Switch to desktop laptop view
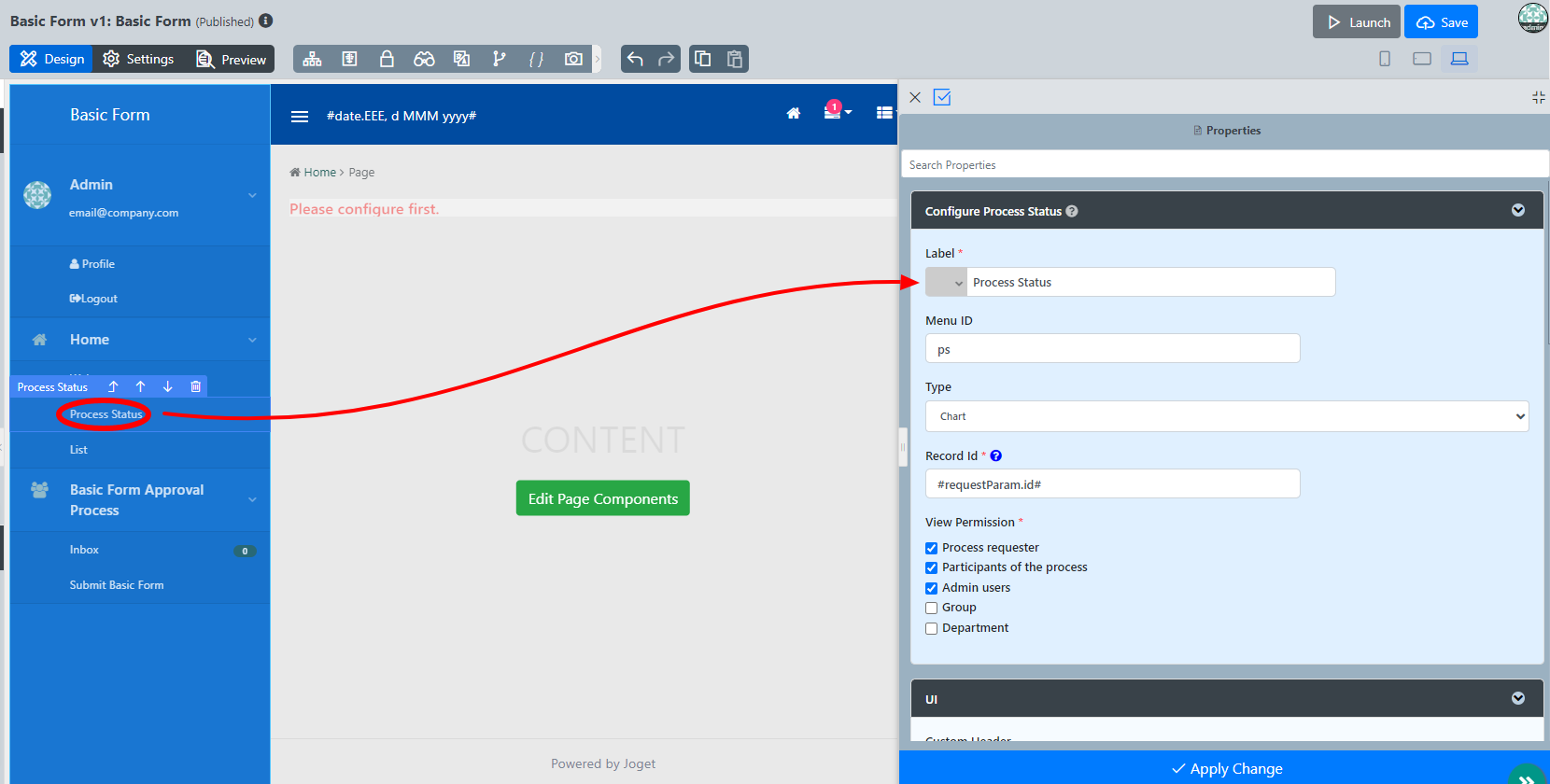The width and height of the screenshot is (1550, 784). 1459,59
